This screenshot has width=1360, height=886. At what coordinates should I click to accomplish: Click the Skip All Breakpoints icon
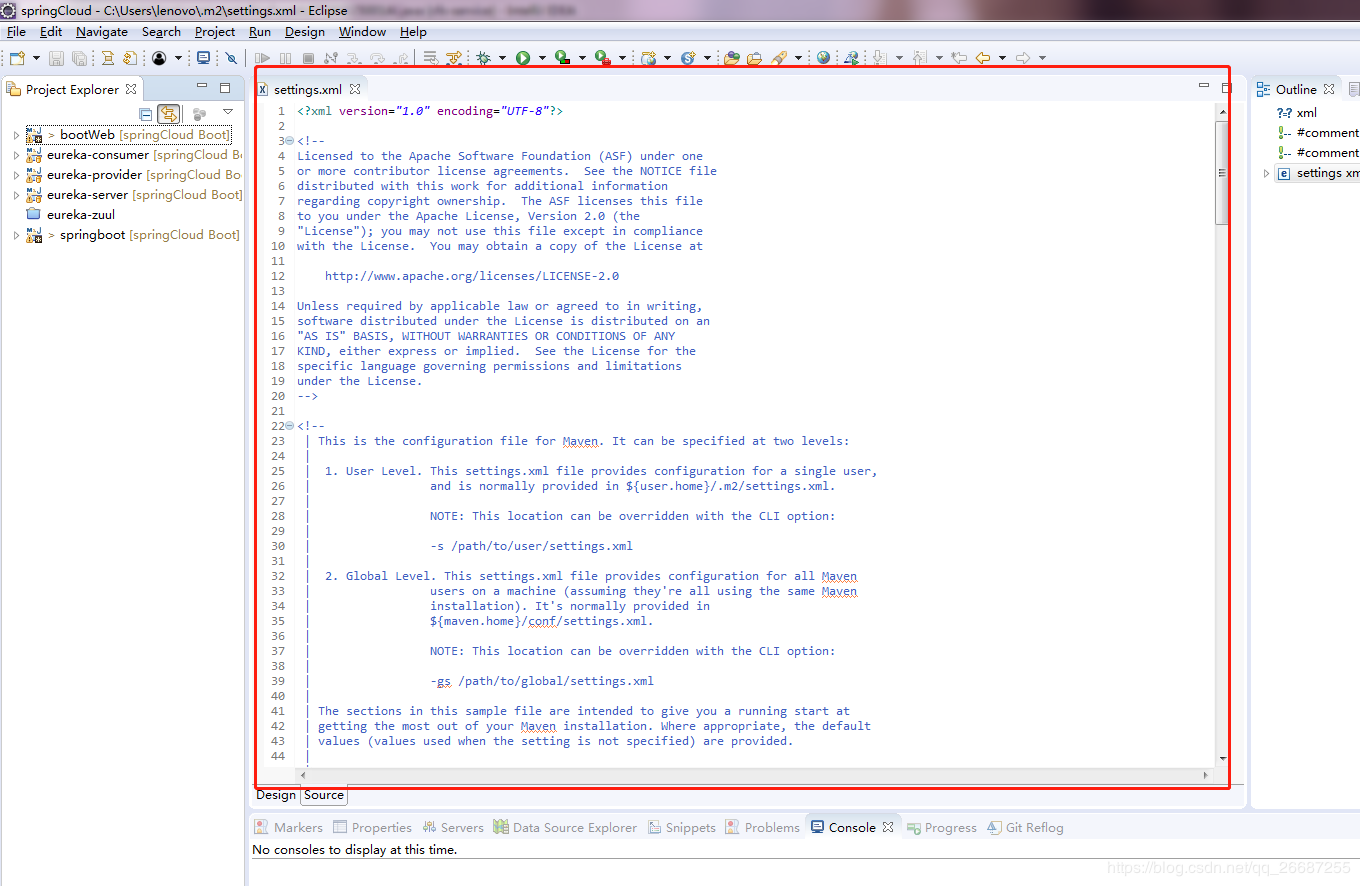click(231, 59)
